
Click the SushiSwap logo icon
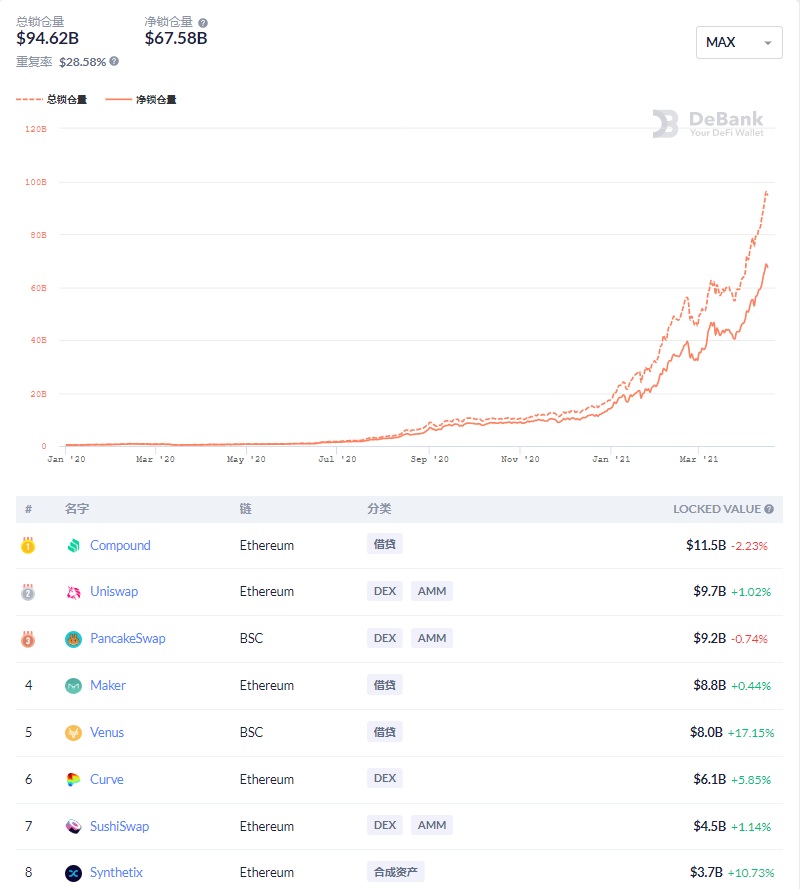(73, 827)
